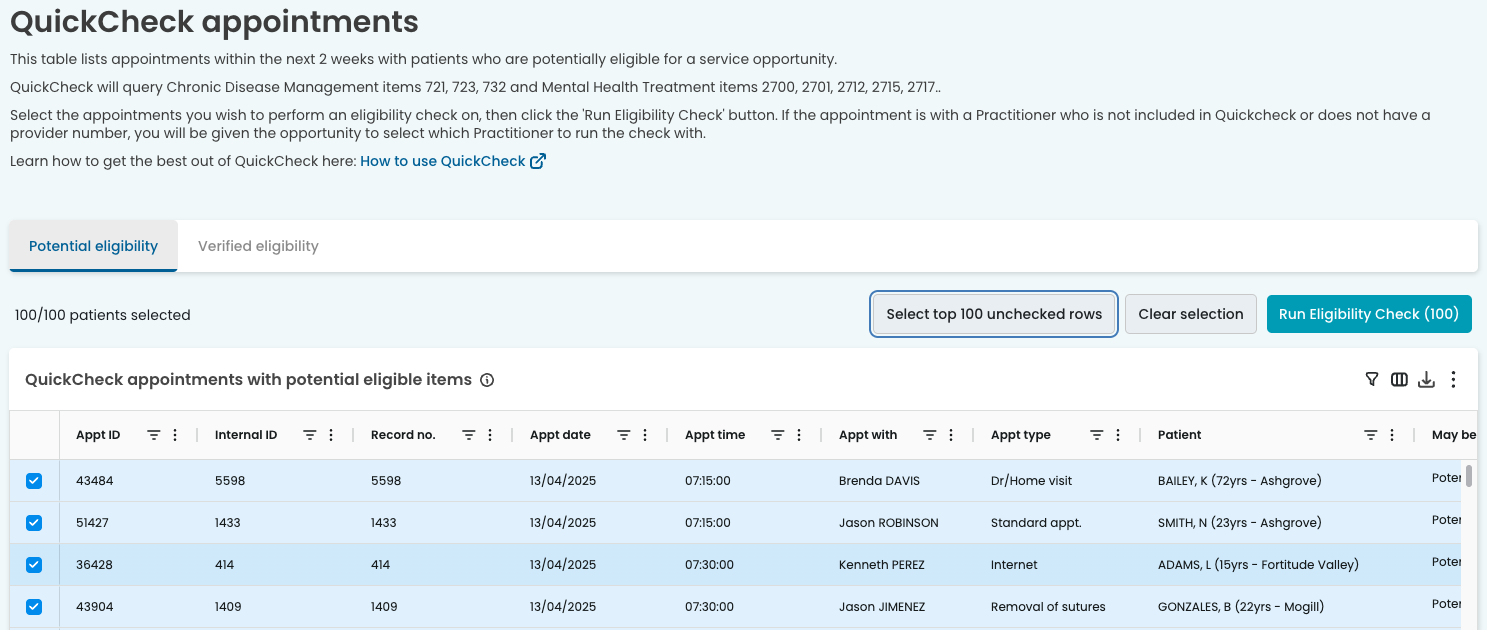
Task: Click the Appt date column filter icon
Action: click(x=624, y=435)
